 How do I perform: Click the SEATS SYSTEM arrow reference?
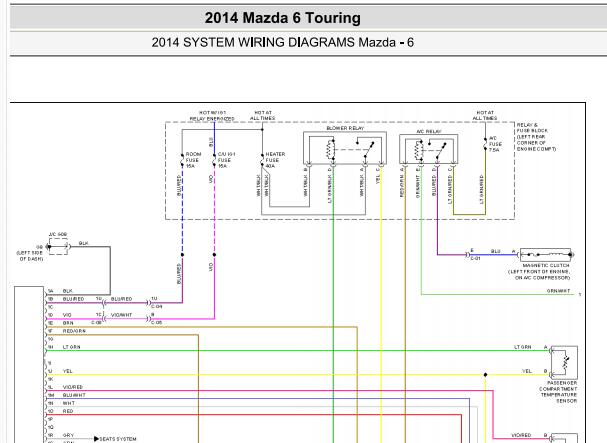click(115, 439)
